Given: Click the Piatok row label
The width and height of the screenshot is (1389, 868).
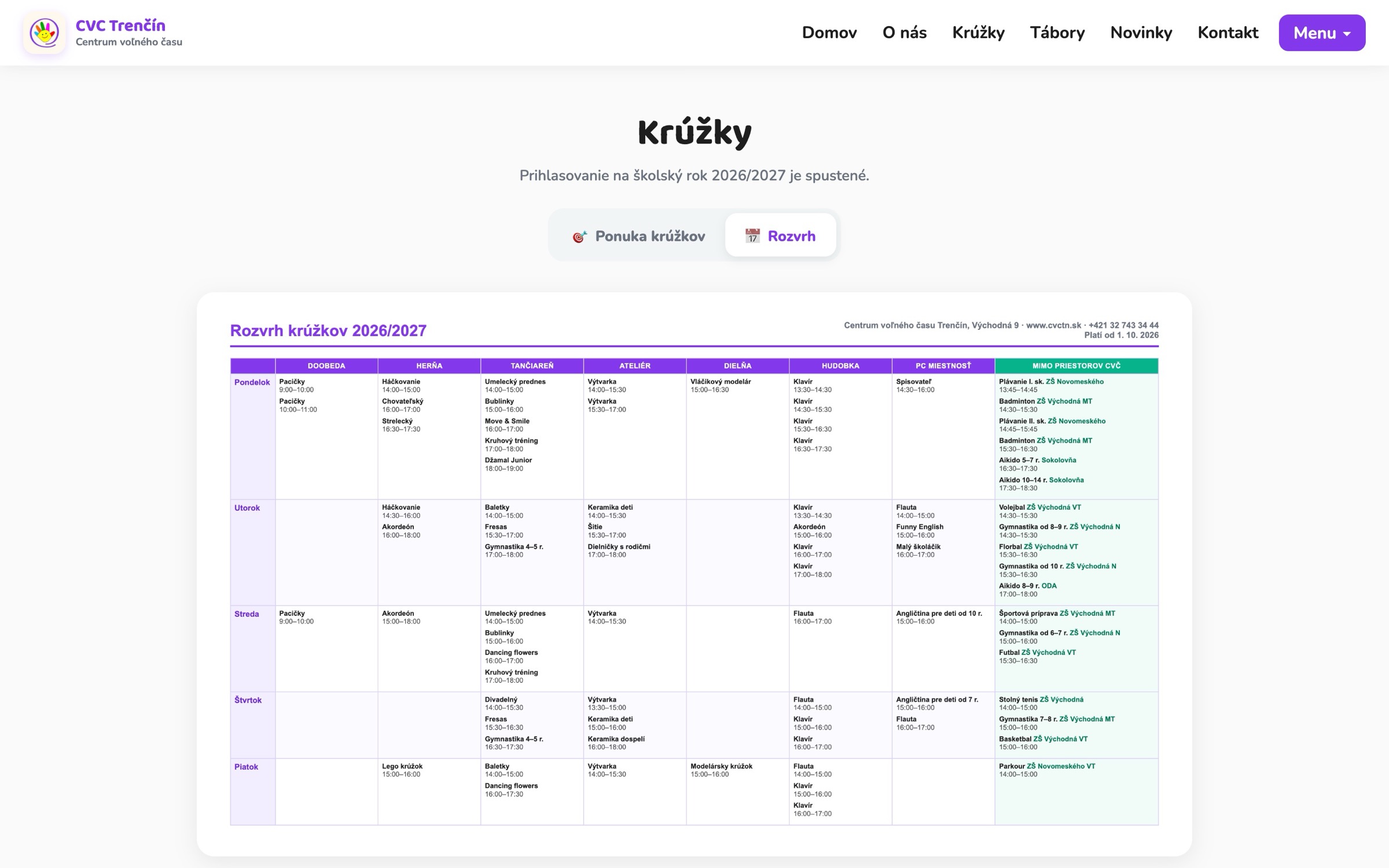Looking at the screenshot, I should [246, 767].
